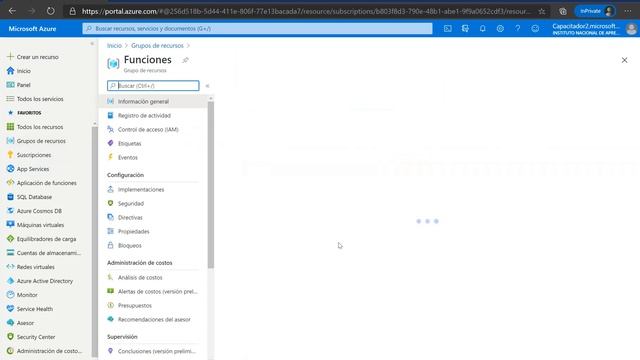
Task: Click the SQL Database icon
Action: 10,197
